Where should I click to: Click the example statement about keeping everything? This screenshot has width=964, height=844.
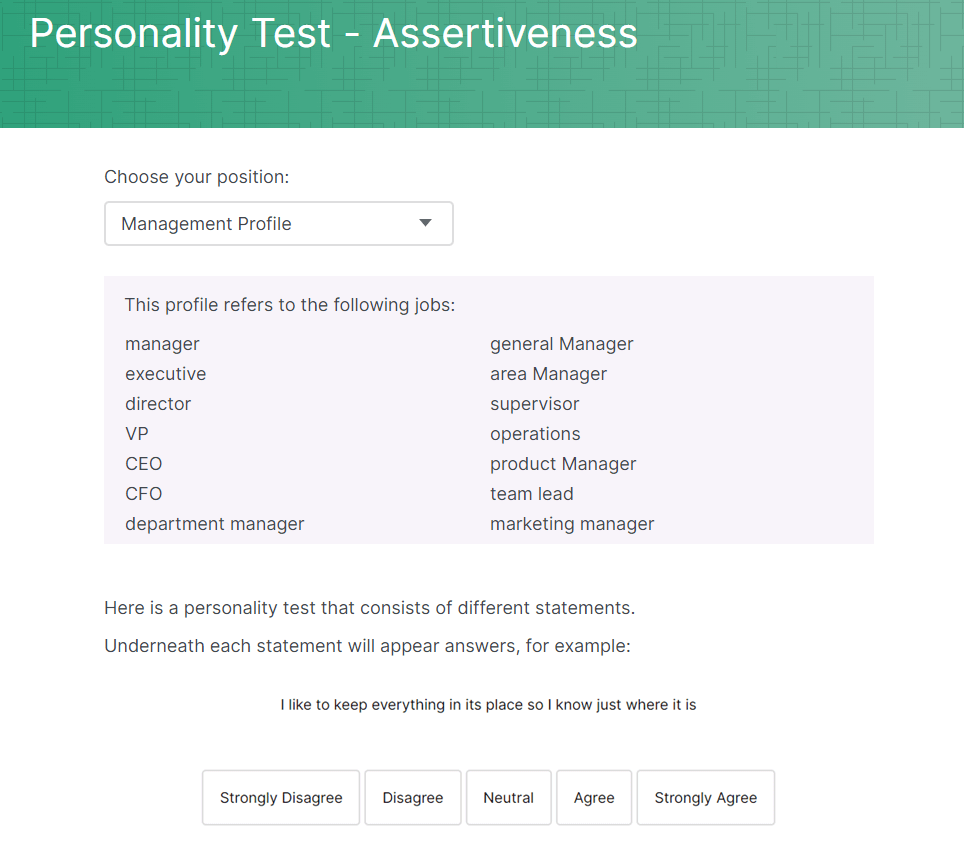[487, 704]
